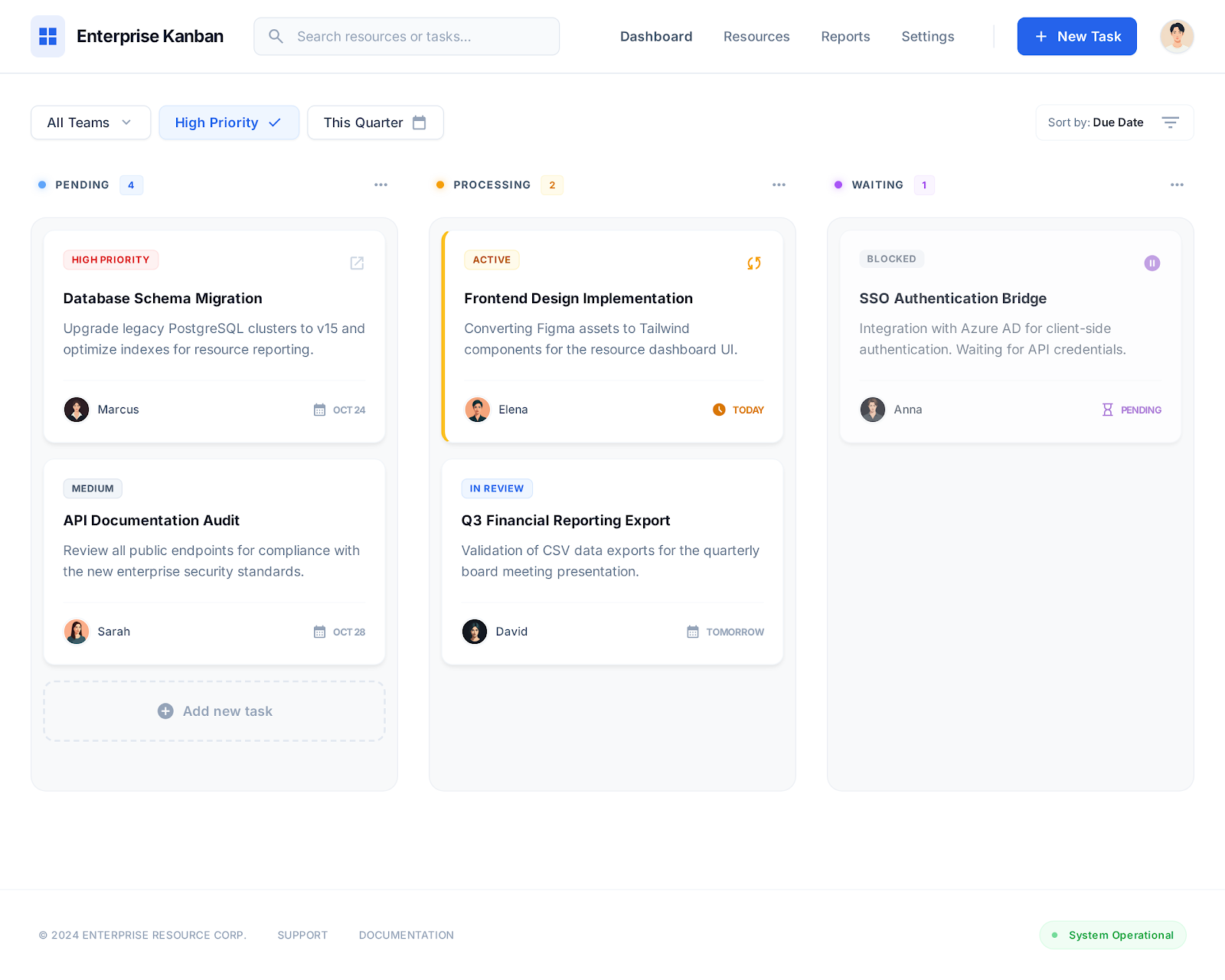This screenshot has width=1225, height=980.
Task: Click the System Operational status indicator
Action: tap(1112, 935)
